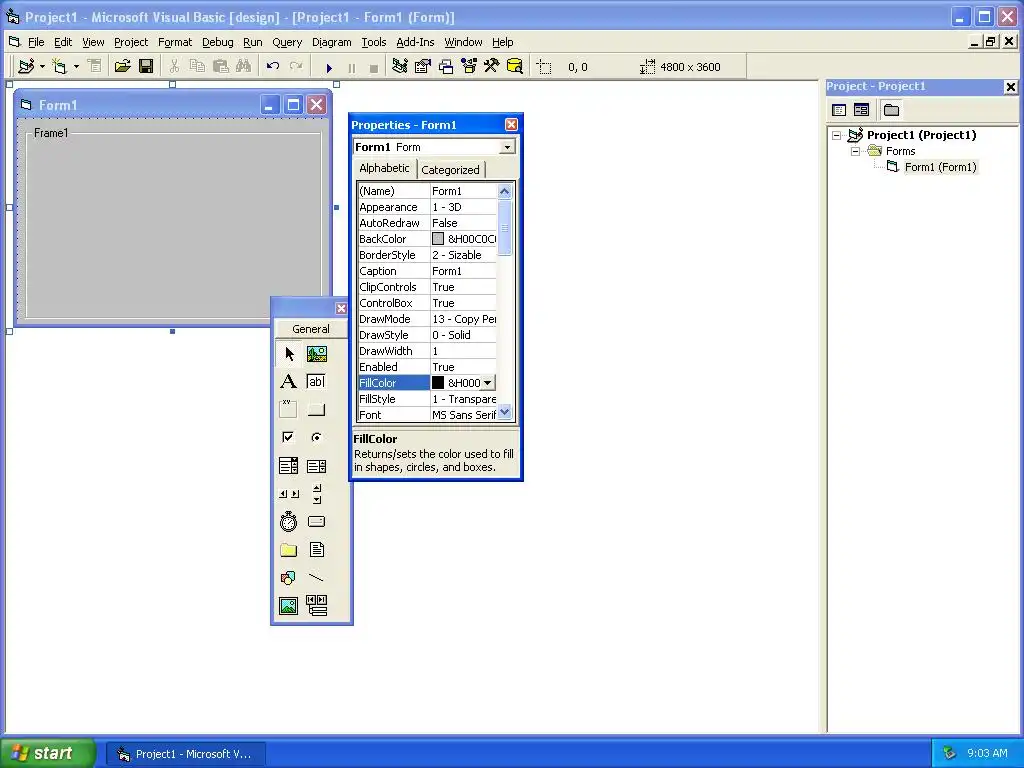Click FillColor black color swatch
Viewport: 1024px width, 768px height.
[438, 383]
